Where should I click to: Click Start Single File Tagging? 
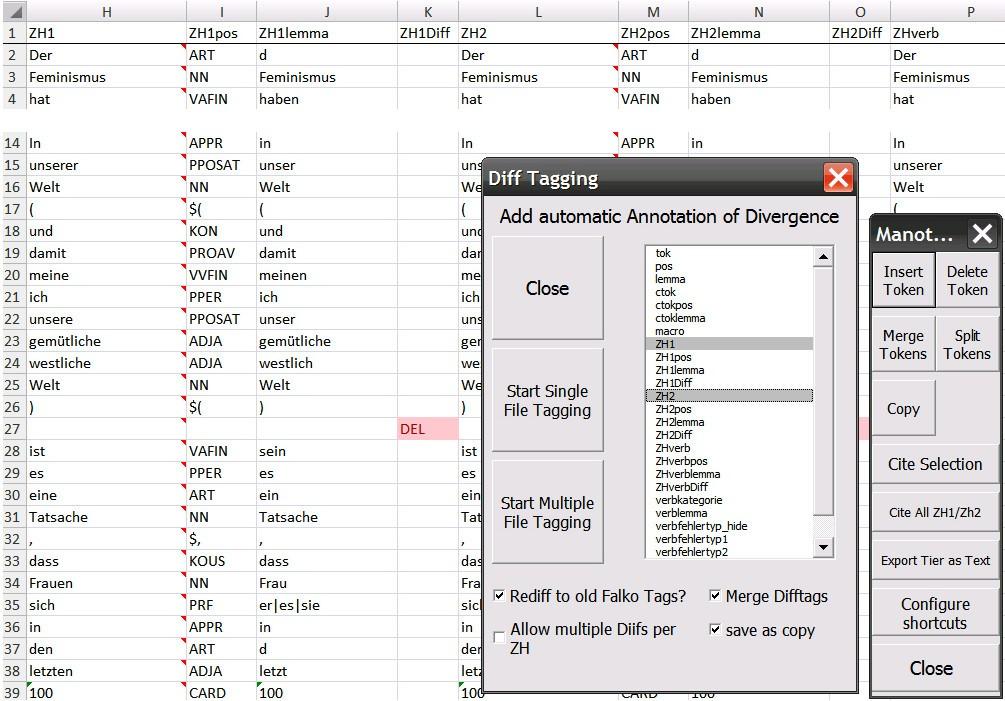(x=547, y=400)
